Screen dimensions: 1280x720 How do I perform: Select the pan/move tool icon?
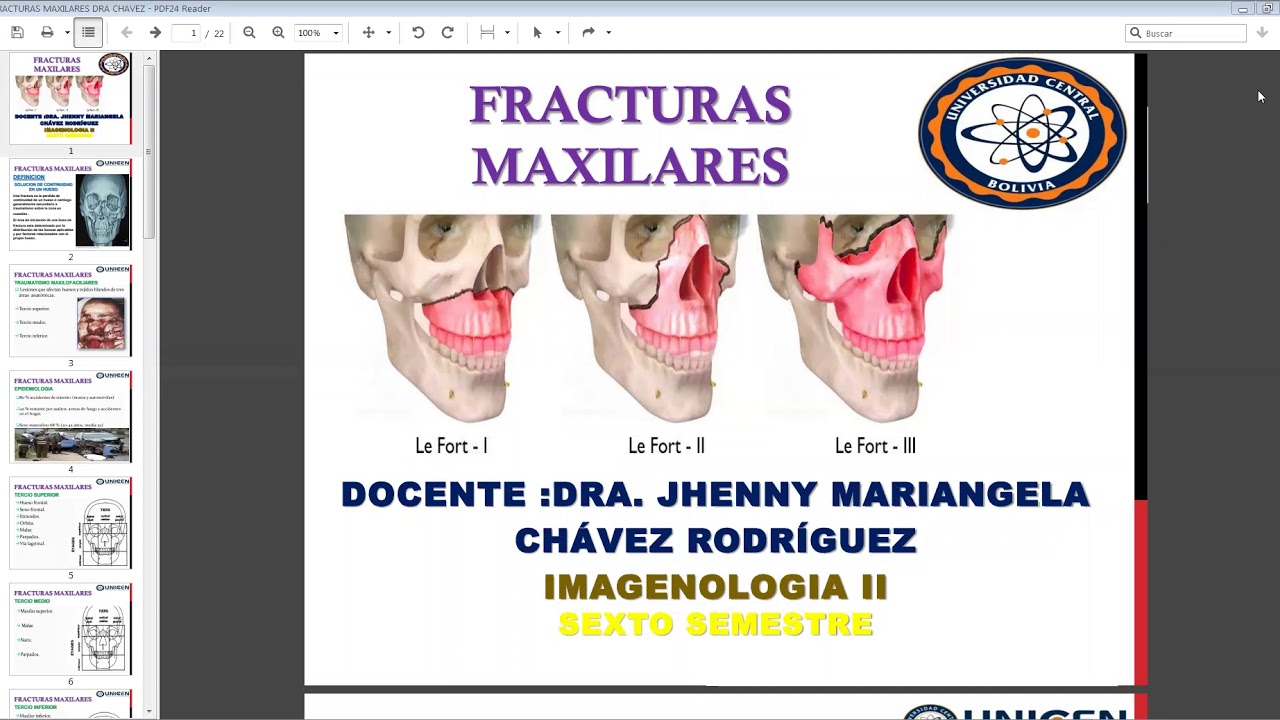click(368, 33)
